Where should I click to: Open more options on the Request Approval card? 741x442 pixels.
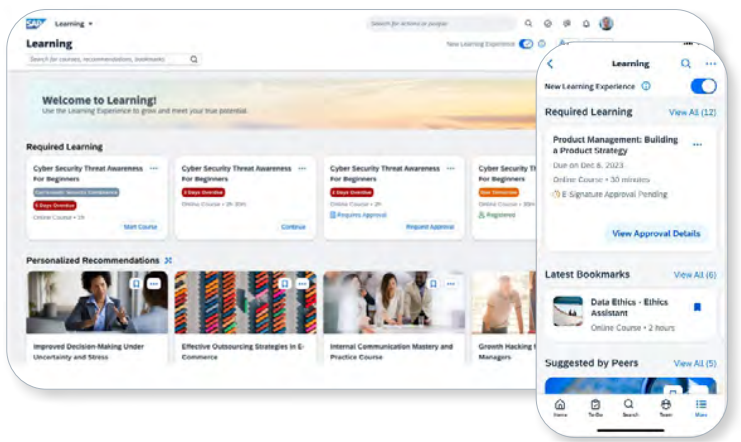(451, 168)
